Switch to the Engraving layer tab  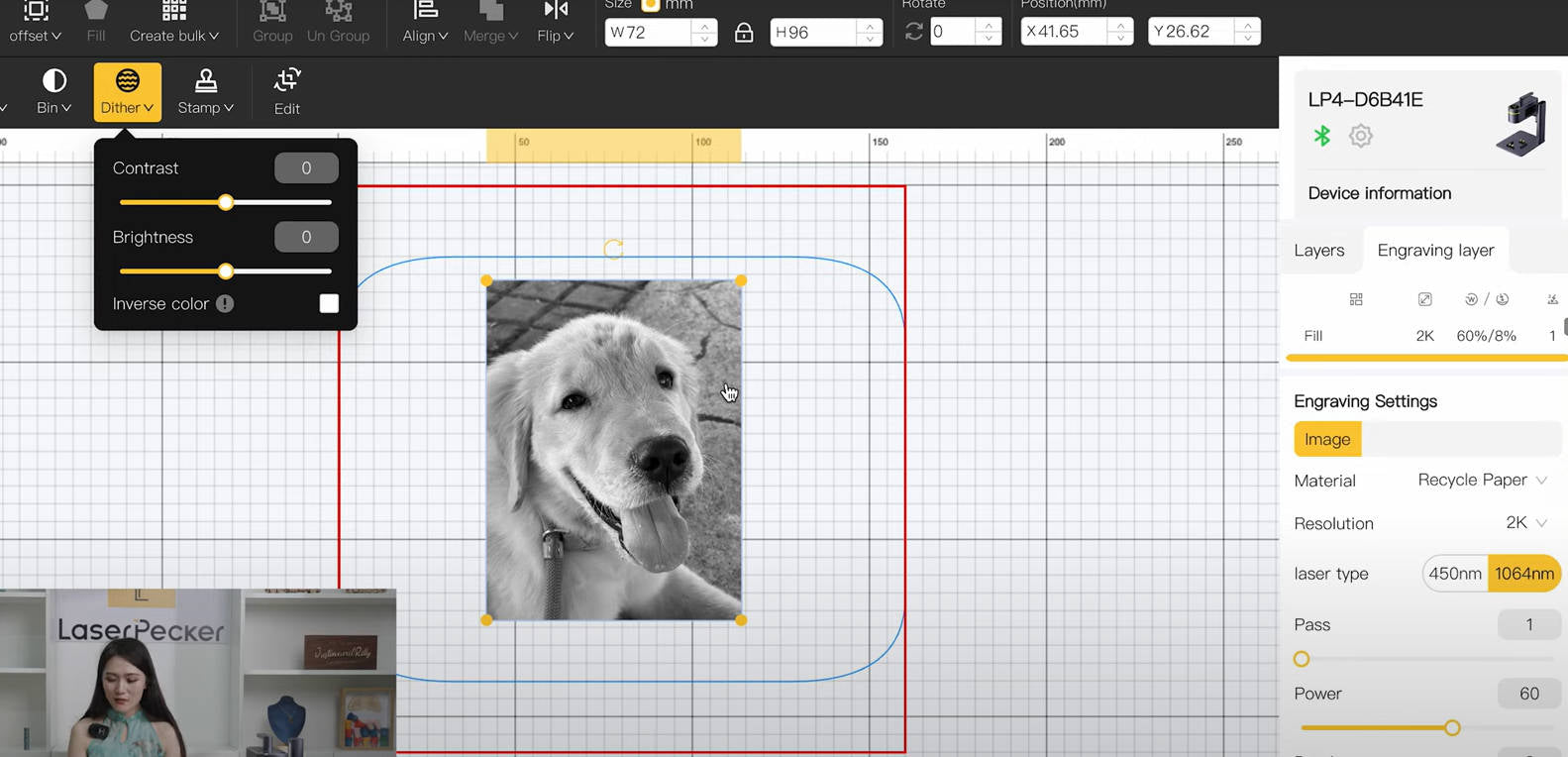click(x=1435, y=251)
